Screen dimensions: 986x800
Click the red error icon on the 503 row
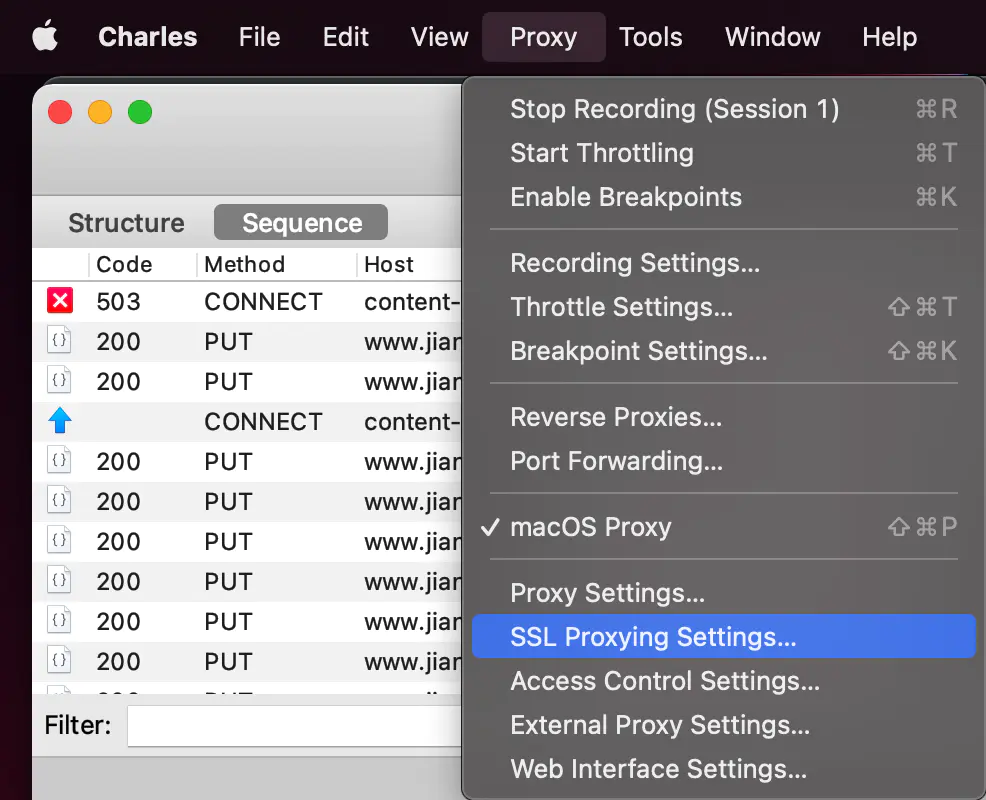(x=60, y=301)
